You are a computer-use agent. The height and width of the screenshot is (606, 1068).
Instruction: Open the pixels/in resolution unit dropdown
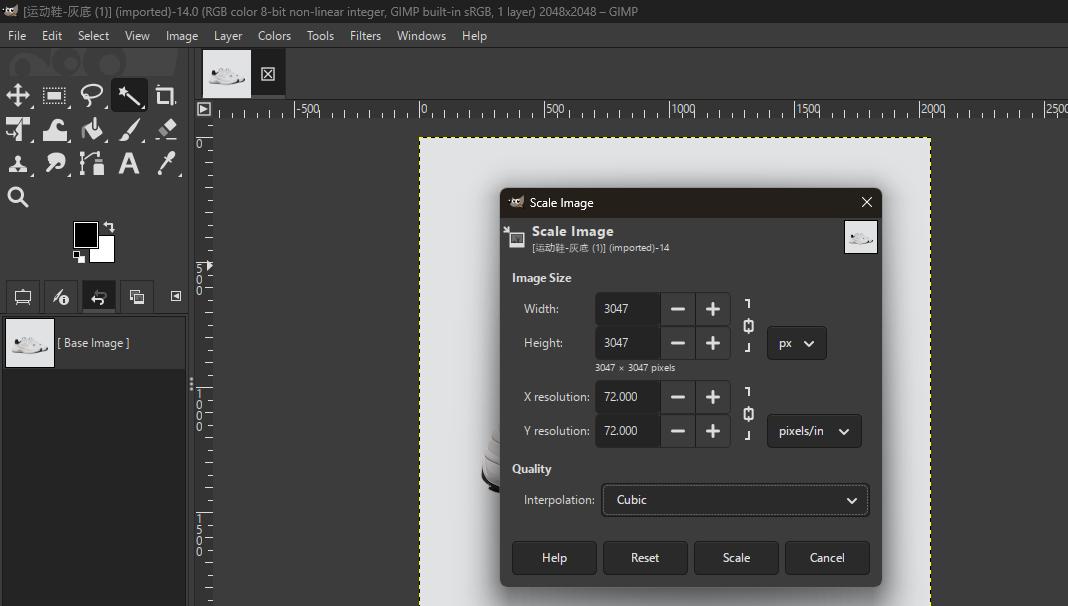point(813,431)
